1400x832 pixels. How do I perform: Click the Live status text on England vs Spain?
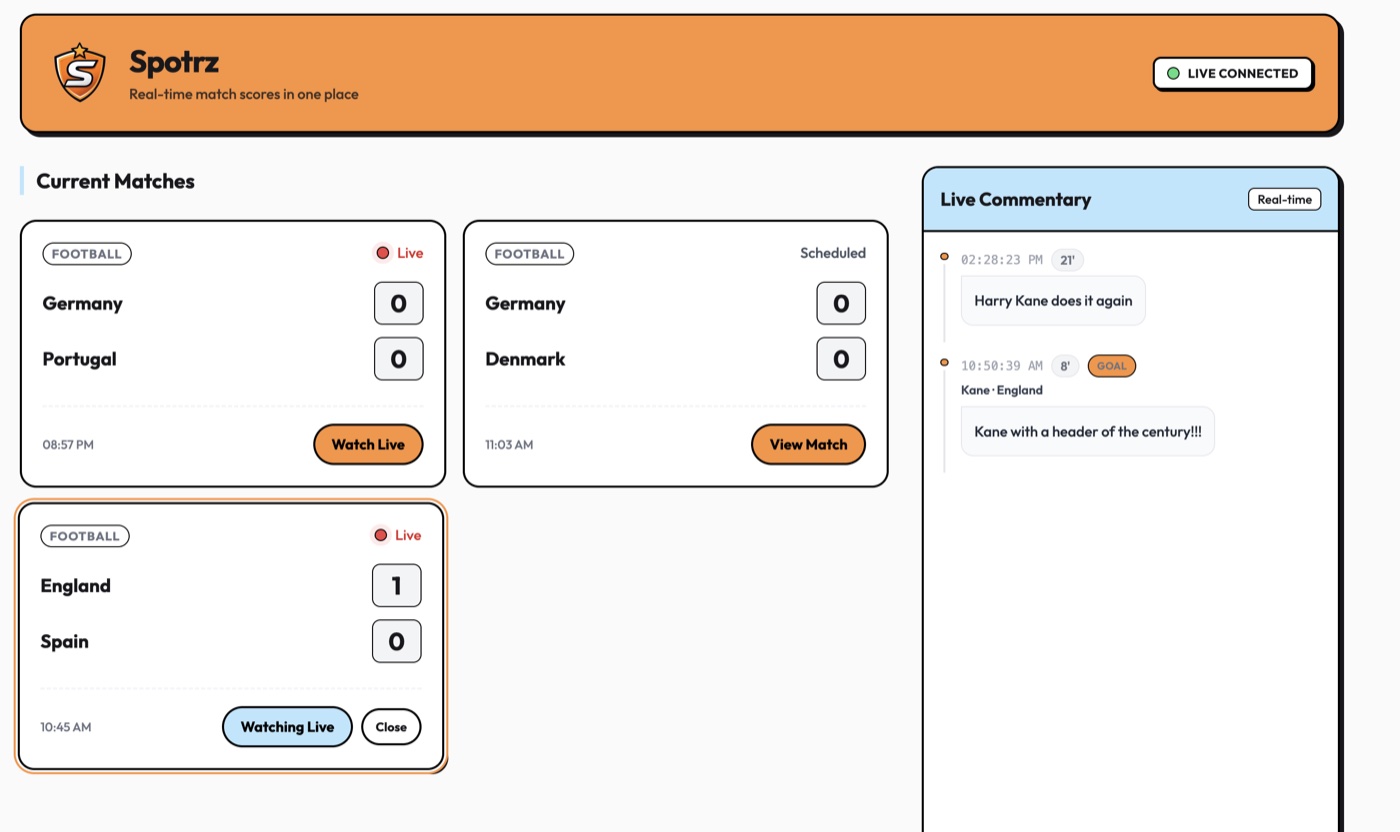coord(408,535)
